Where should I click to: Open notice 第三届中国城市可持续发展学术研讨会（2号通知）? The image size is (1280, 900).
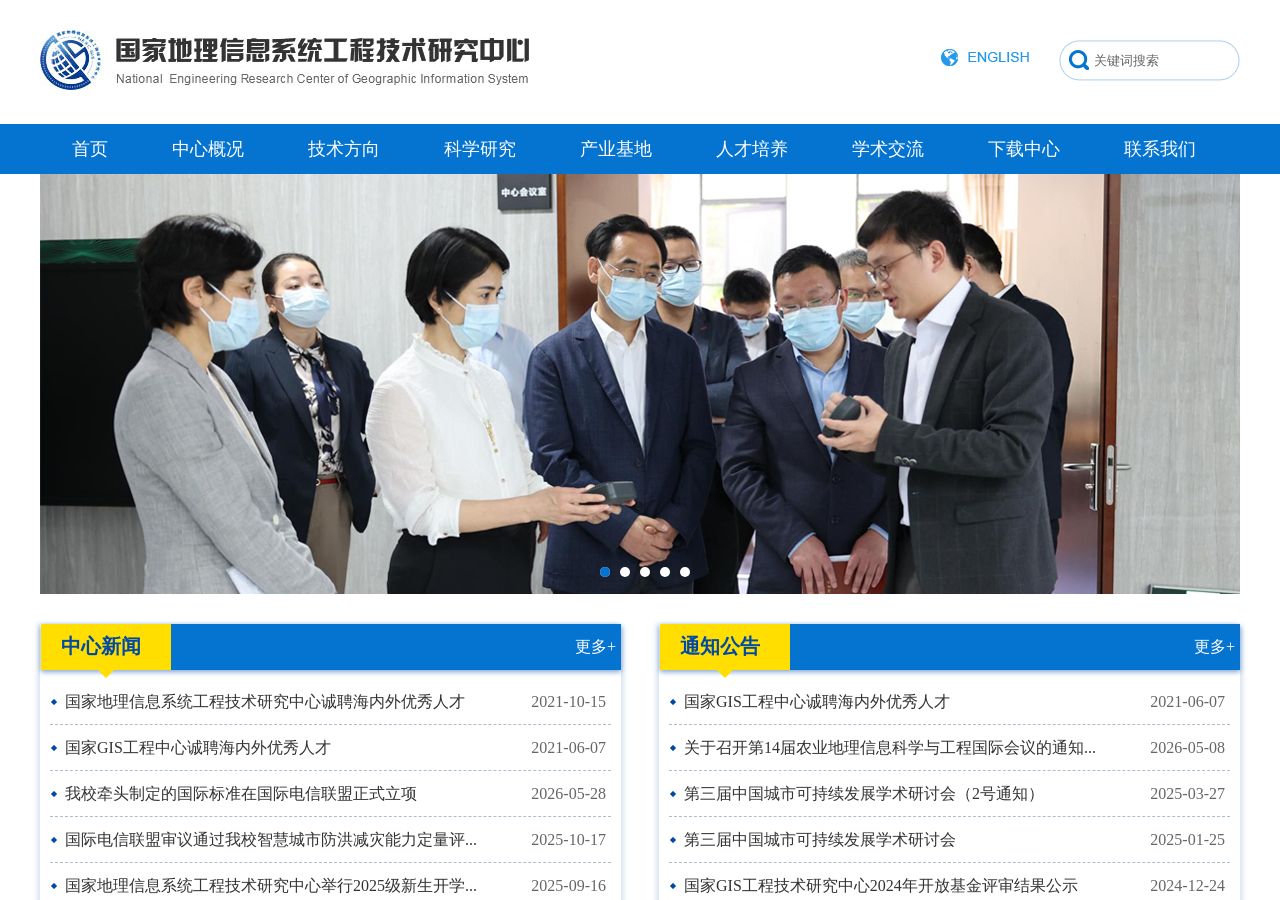[x=864, y=794]
